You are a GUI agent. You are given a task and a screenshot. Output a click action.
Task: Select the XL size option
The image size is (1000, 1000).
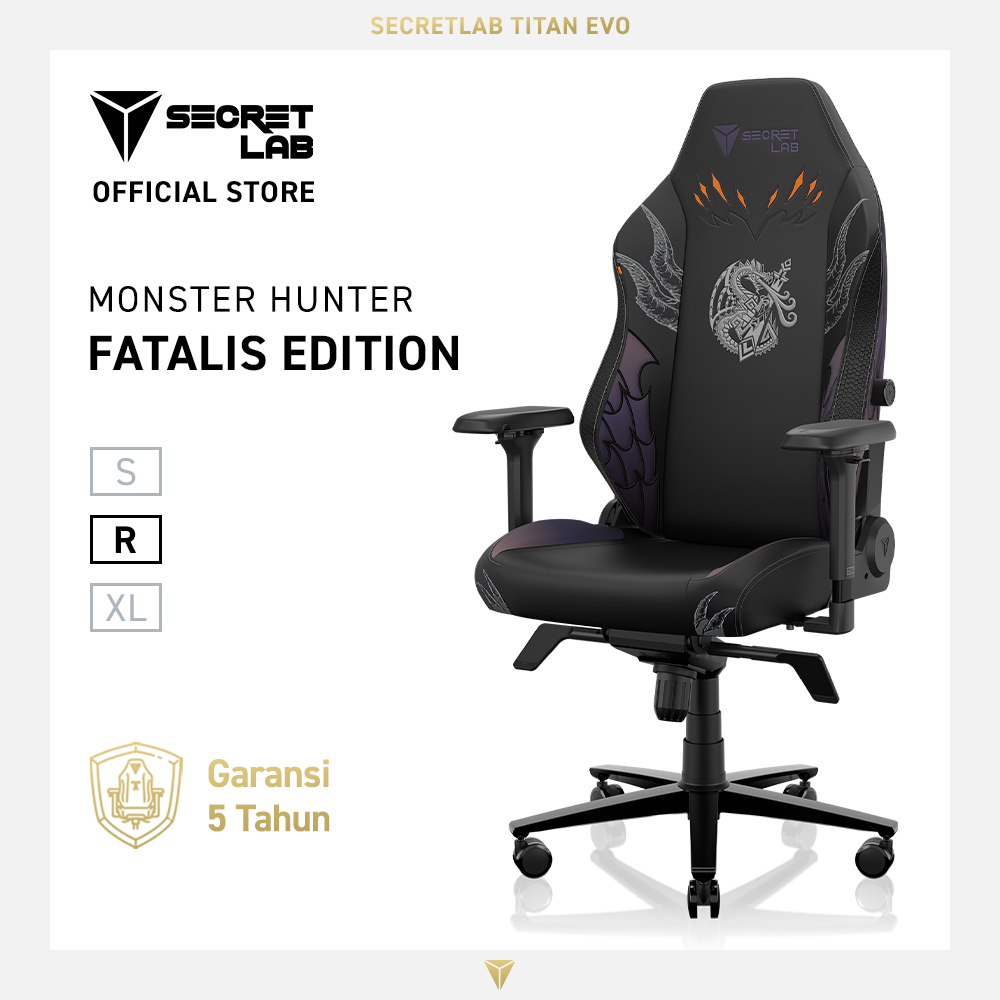[126, 608]
